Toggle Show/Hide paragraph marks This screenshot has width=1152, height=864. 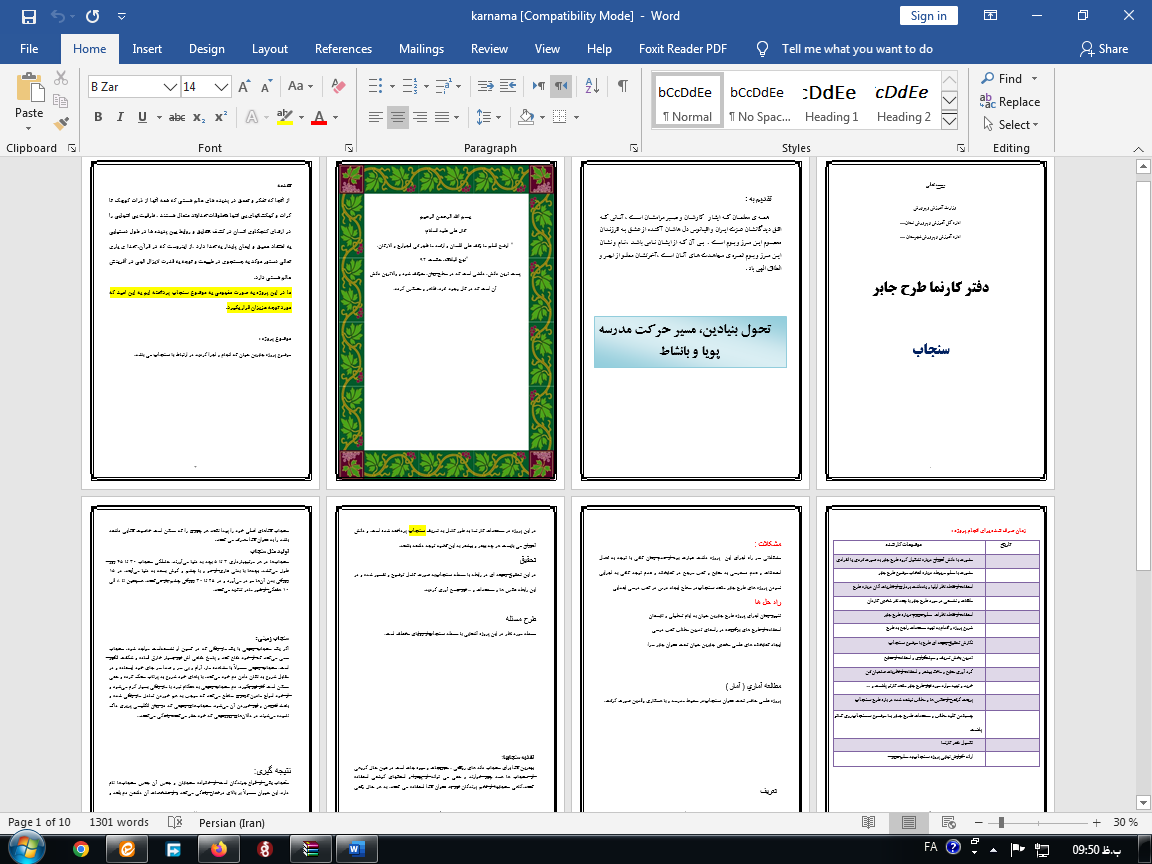(x=622, y=86)
